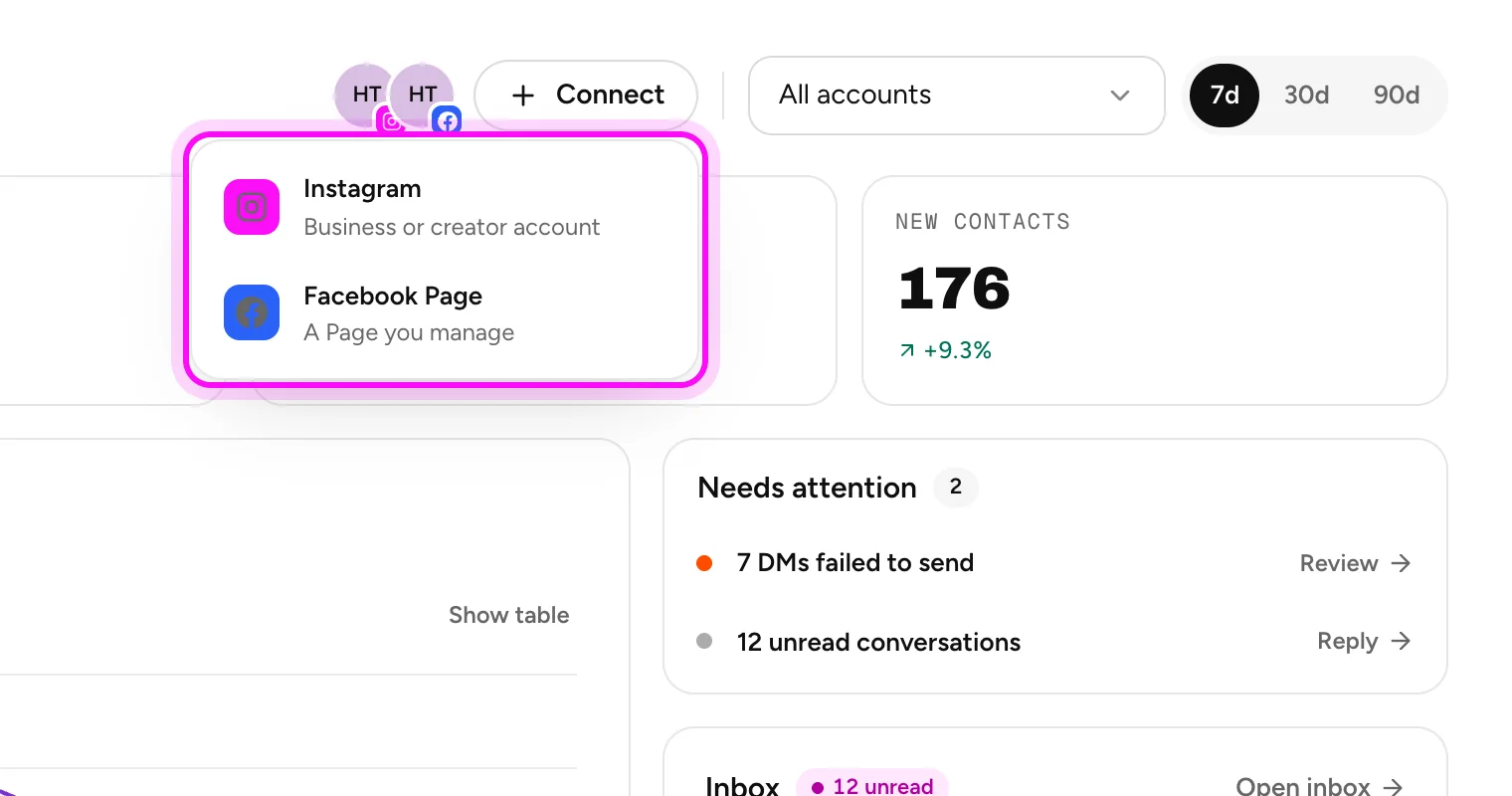This screenshot has height=796, width=1512.
Task: Choose Instagram Business or creator account
Action: tap(445, 207)
